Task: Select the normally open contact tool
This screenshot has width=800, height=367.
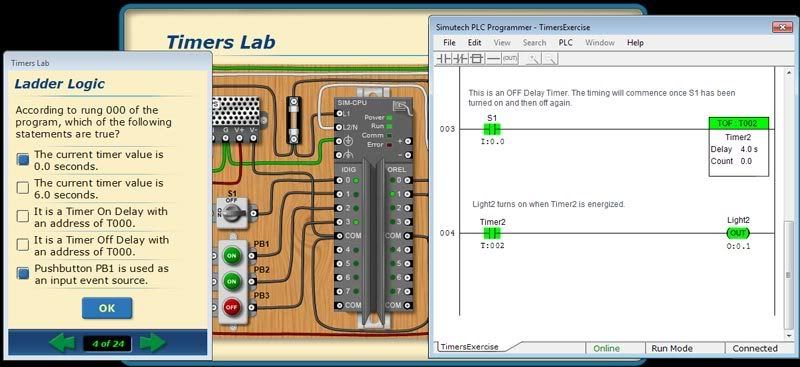Action: click(444, 59)
